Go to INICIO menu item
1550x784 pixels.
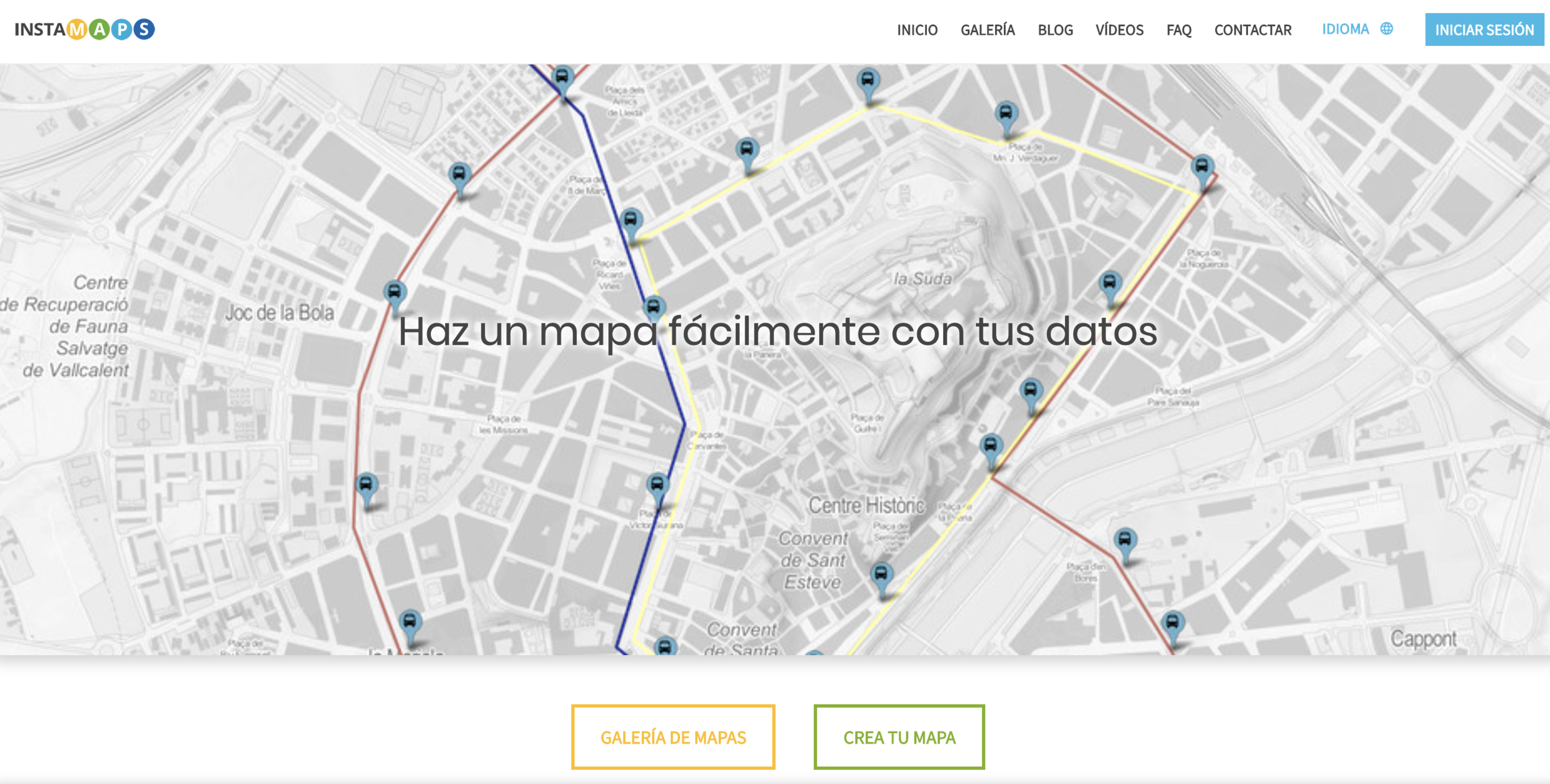pyautogui.click(x=917, y=30)
